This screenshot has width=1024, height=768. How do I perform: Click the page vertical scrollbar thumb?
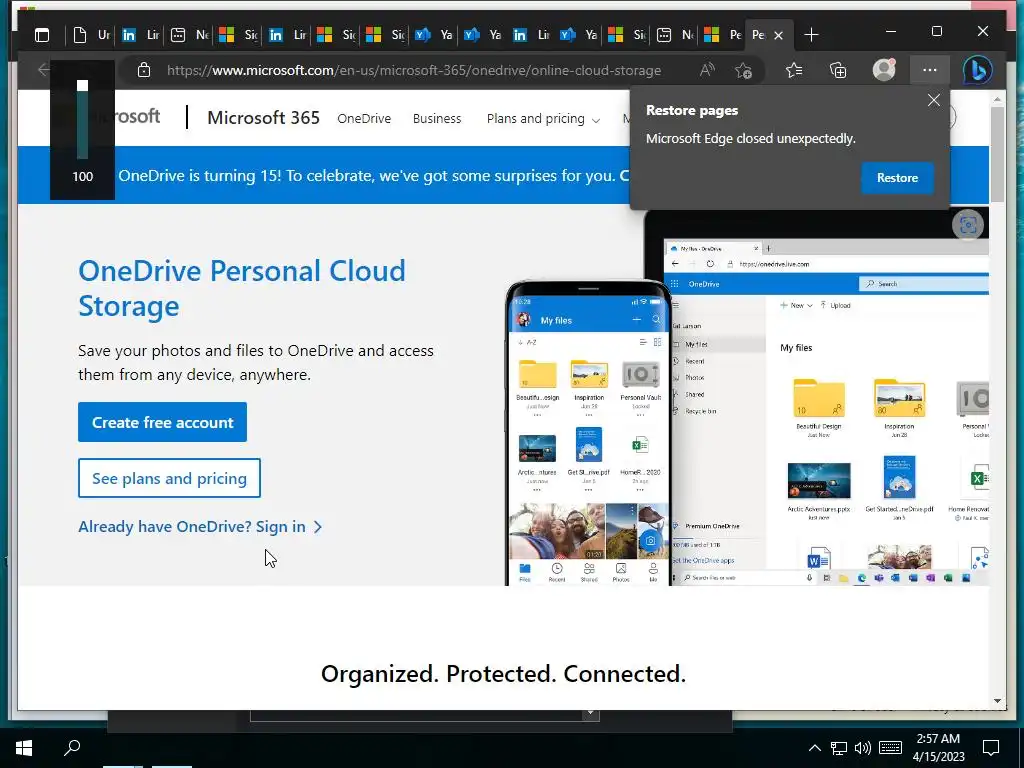997,154
